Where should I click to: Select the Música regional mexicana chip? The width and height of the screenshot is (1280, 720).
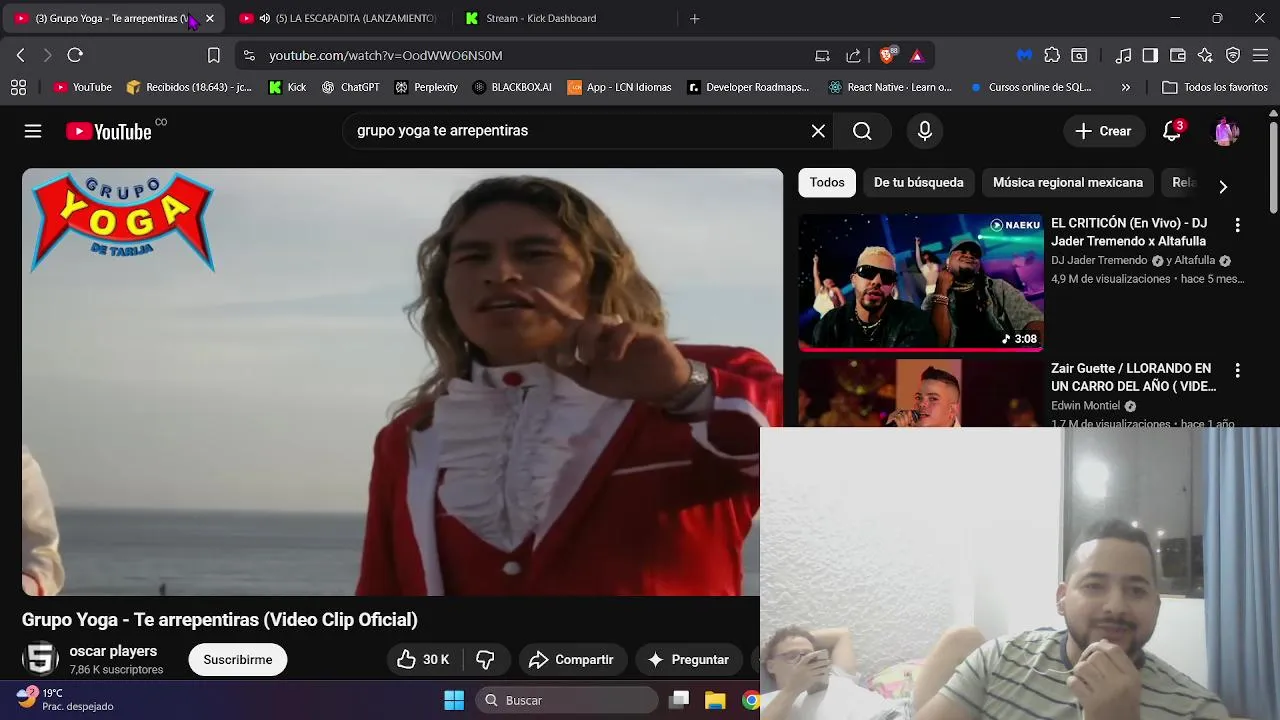coord(1067,182)
